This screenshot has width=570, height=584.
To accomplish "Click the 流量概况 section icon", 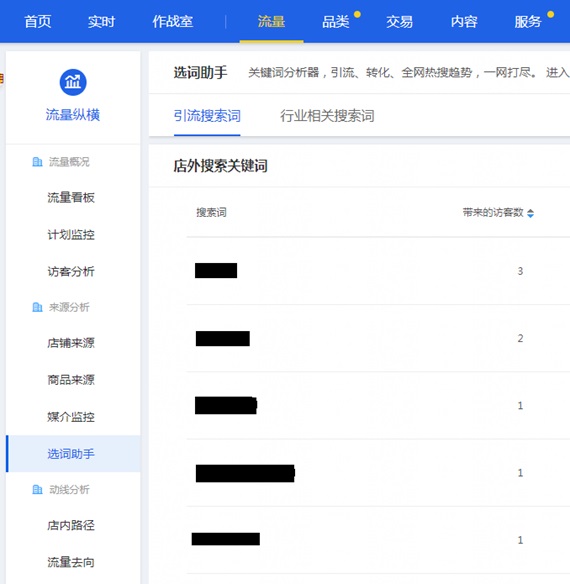I will [x=37, y=162].
